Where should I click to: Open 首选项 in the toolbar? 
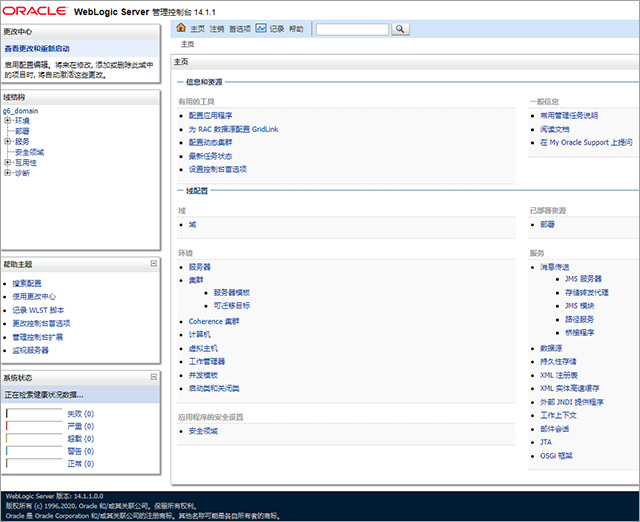click(x=240, y=29)
